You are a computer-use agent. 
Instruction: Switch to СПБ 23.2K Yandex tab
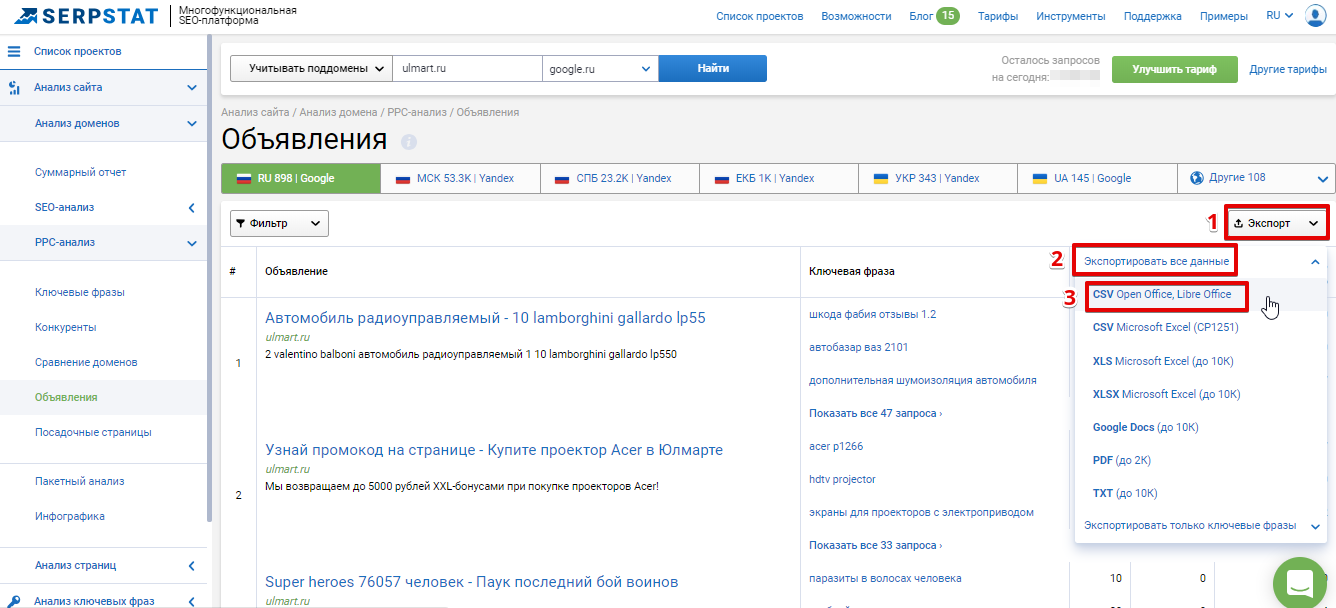[x=619, y=179]
